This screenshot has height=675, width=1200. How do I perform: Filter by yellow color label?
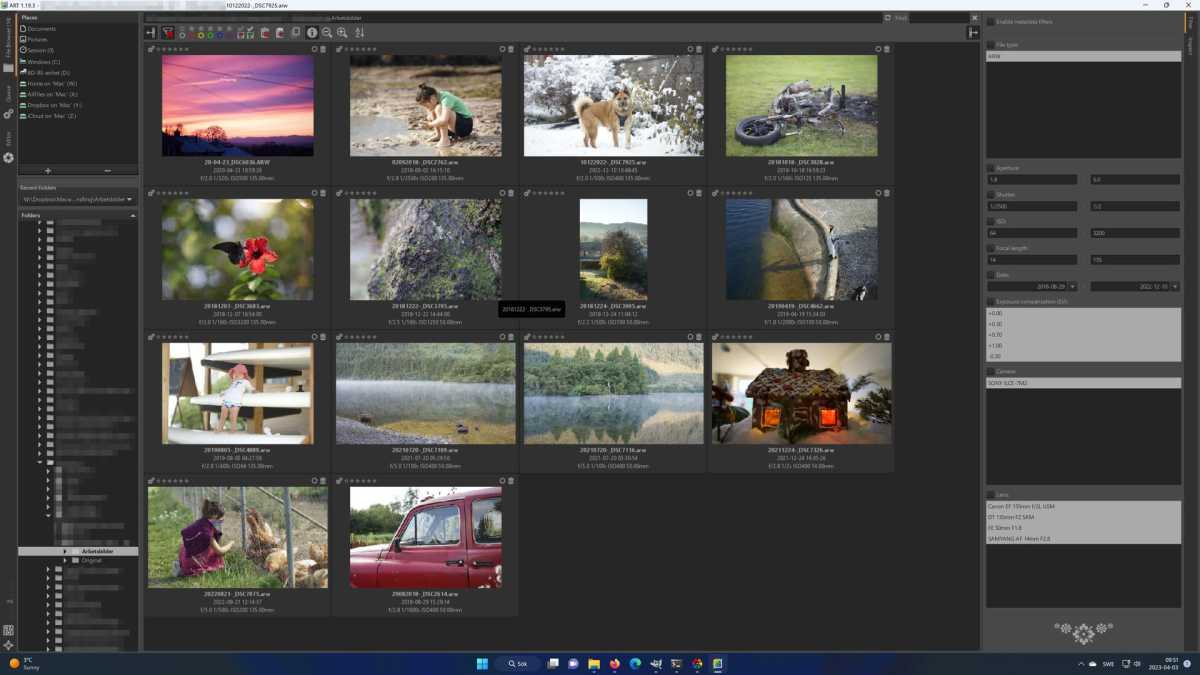pos(200,33)
